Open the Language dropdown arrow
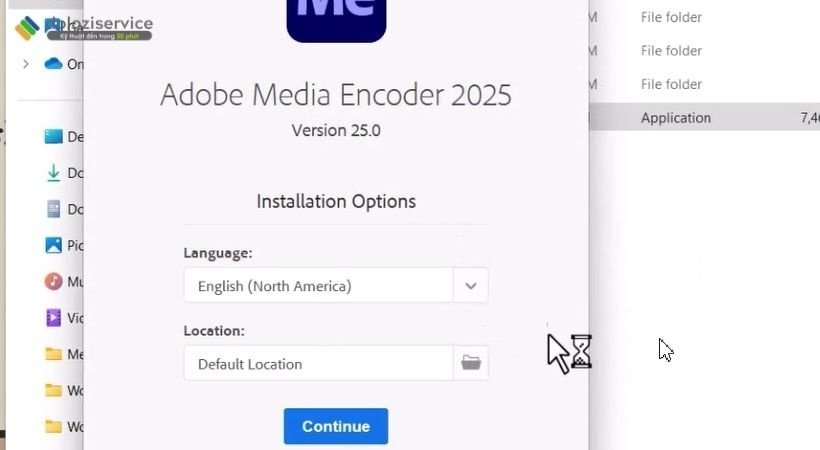This screenshot has height=450, width=820. [471, 286]
